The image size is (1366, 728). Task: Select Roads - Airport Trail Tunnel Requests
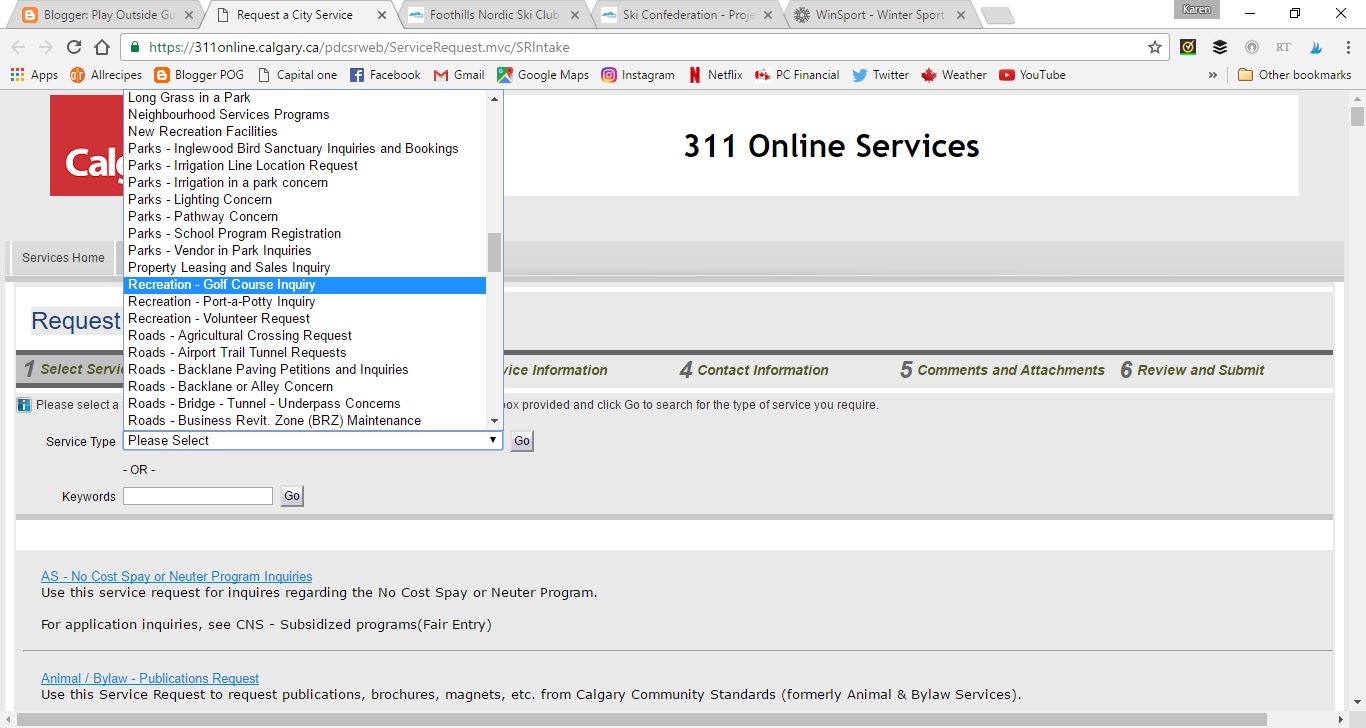click(305, 353)
